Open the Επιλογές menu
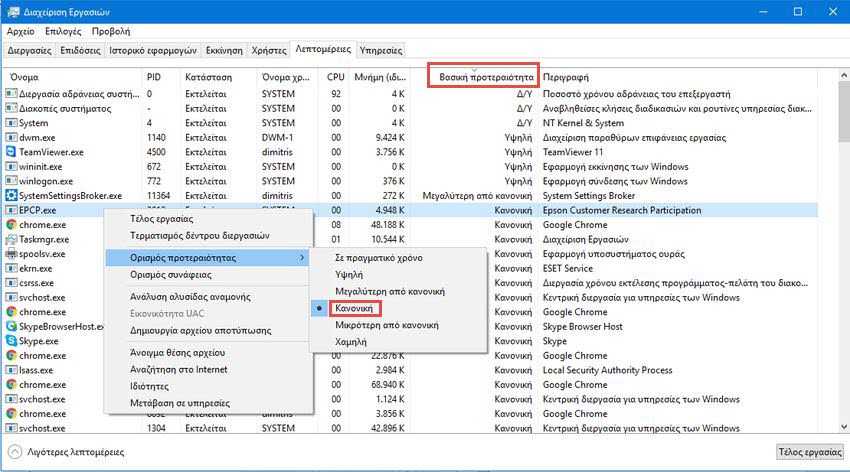This screenshot has height=472, width=850. (x=63, y=31)
